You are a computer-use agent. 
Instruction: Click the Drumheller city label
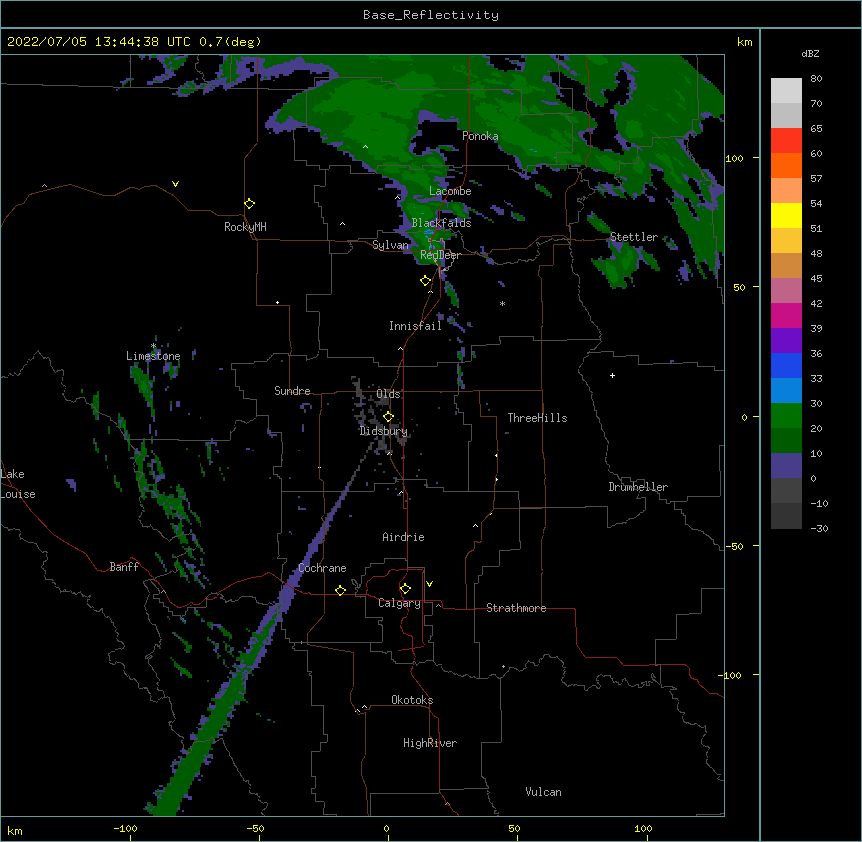[x=638, y=487]
